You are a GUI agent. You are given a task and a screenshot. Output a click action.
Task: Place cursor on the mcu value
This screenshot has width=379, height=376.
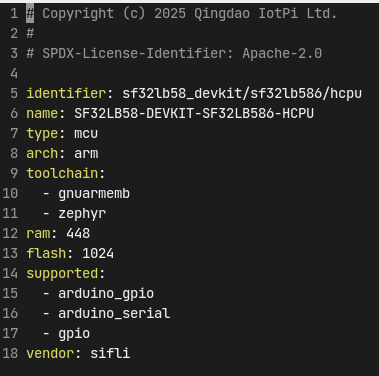[86, 134]
